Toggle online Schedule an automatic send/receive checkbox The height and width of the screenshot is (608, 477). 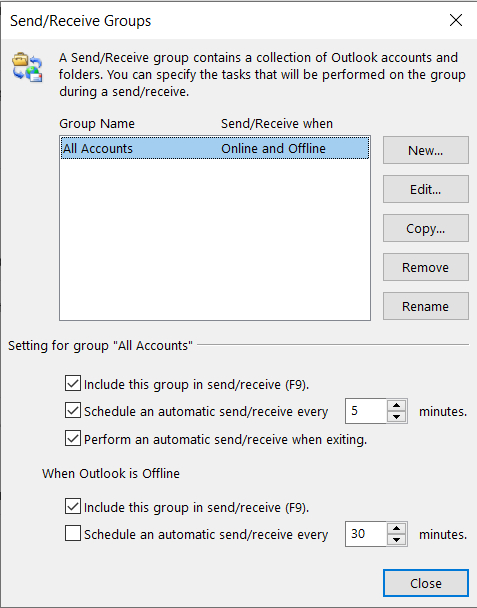point(73,410)
